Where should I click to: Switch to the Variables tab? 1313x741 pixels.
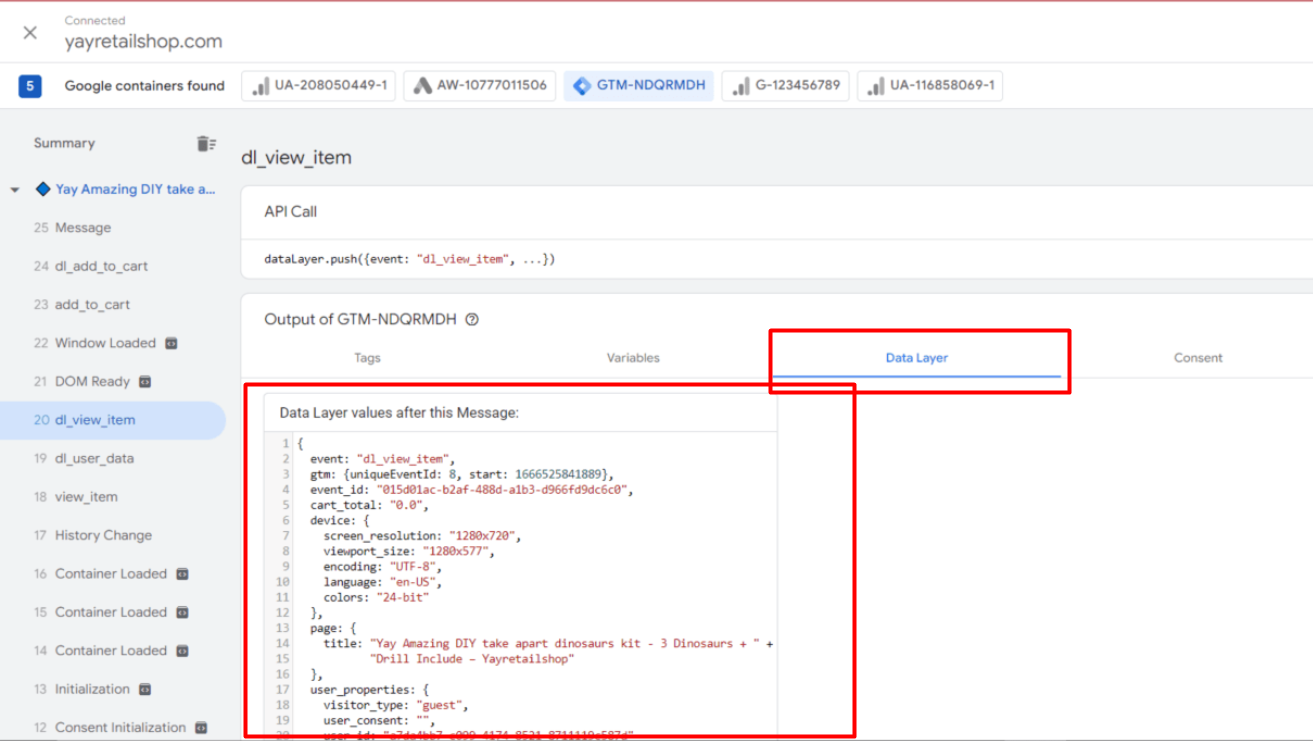click(633, 358)
